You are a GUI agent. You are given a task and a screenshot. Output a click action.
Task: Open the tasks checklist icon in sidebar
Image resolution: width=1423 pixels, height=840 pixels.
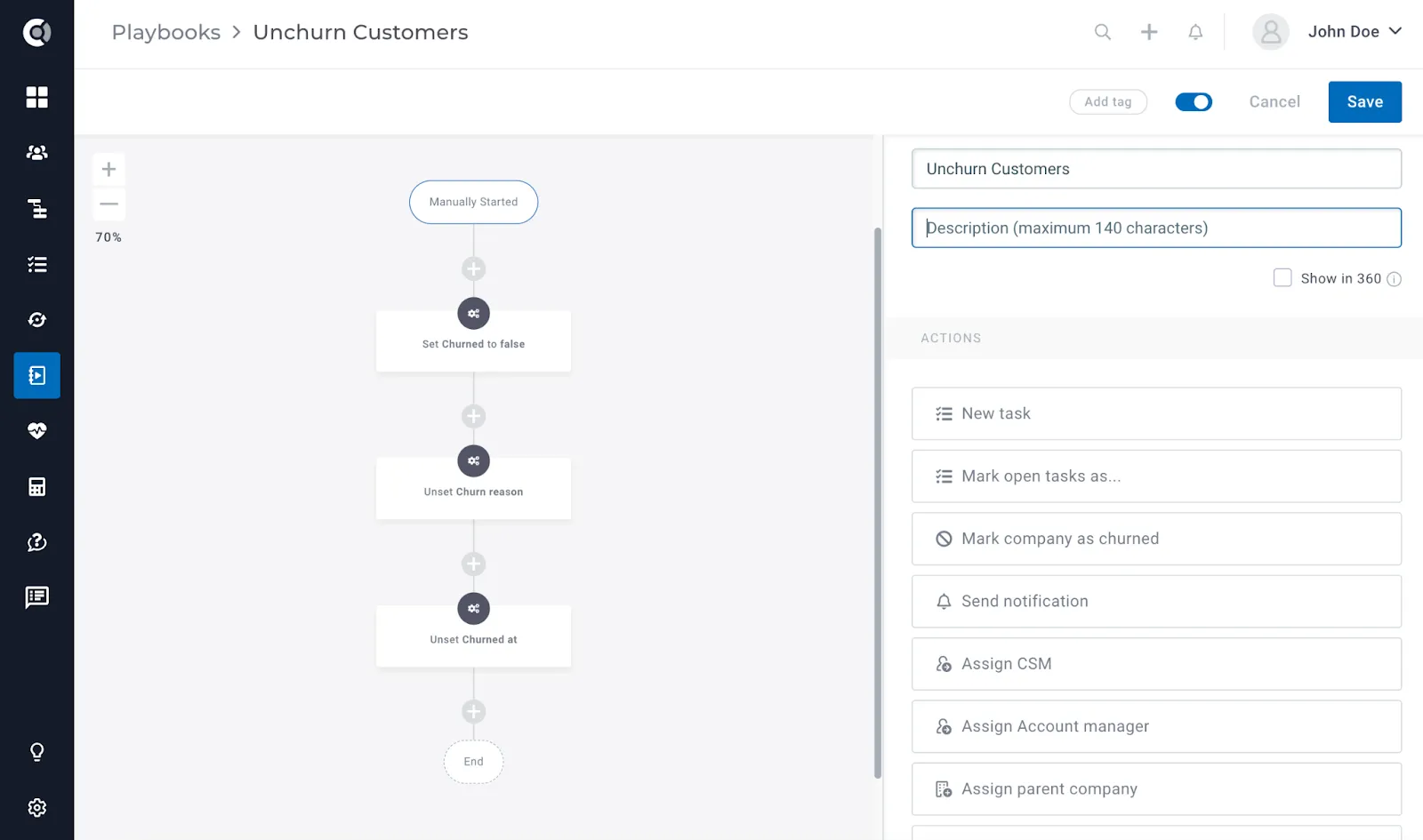click(36, 264)
